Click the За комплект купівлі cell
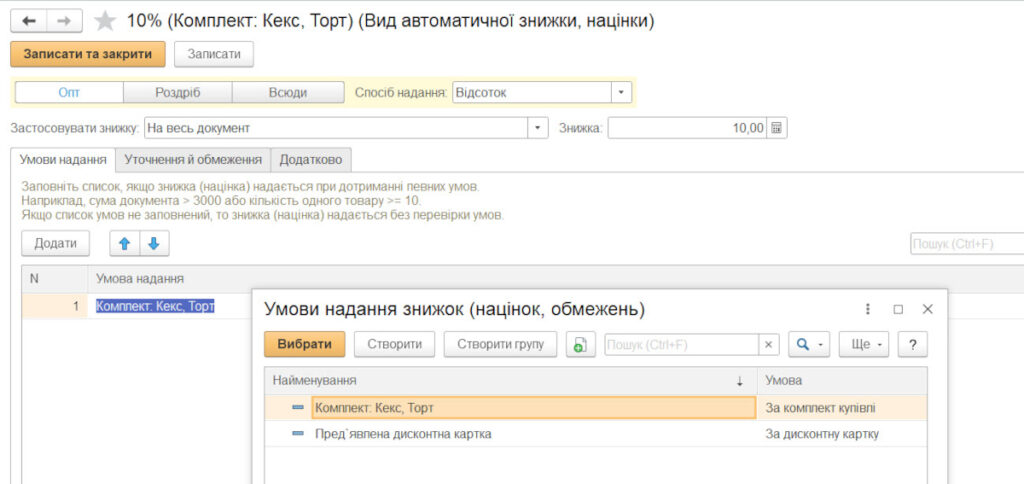Screen dimensions: 1024x484 pyautogui.click(x=842, y=408)
